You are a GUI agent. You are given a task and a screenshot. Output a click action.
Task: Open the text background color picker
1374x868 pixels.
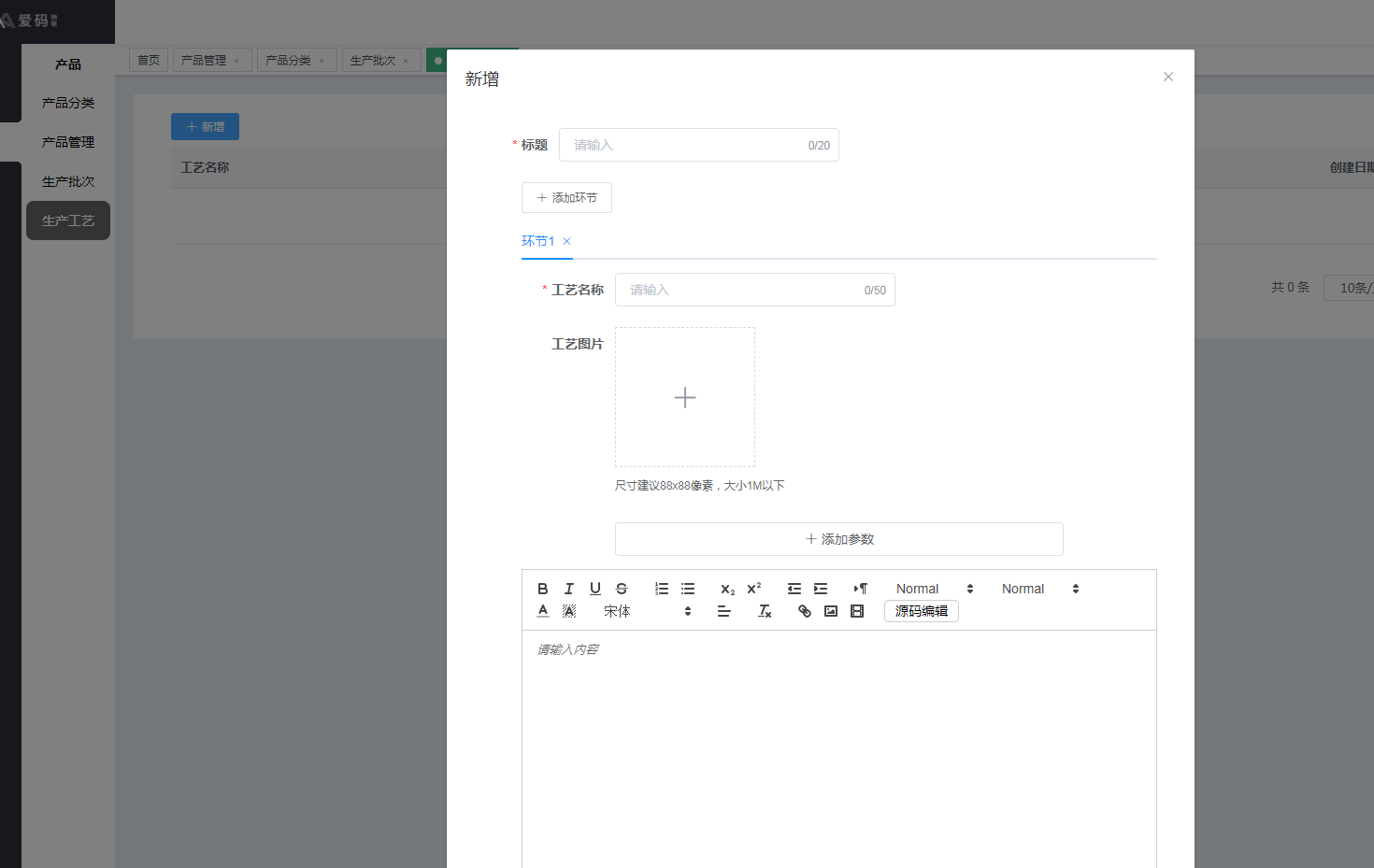(x=569, y=611)
